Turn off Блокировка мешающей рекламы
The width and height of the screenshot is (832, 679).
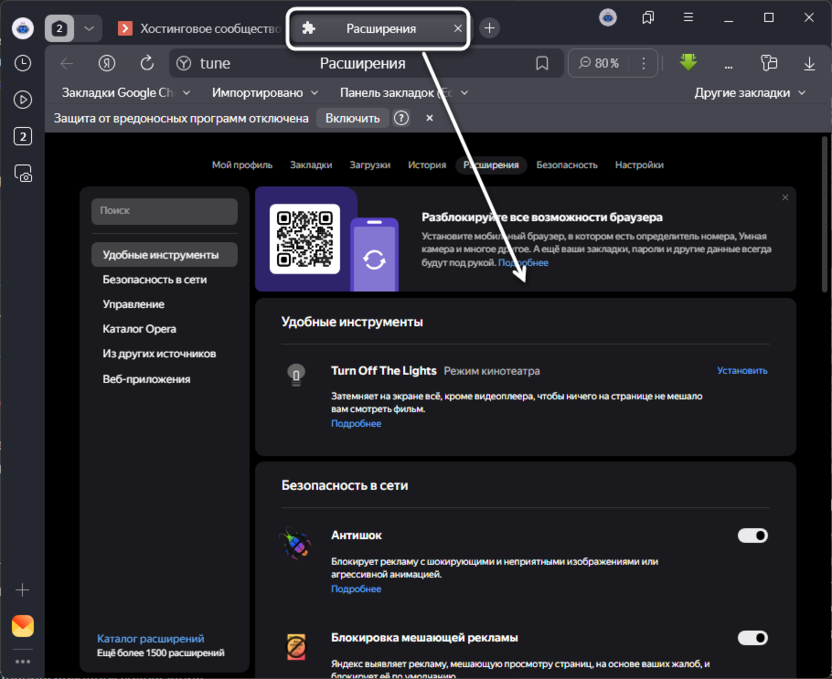tap(751, 637)
